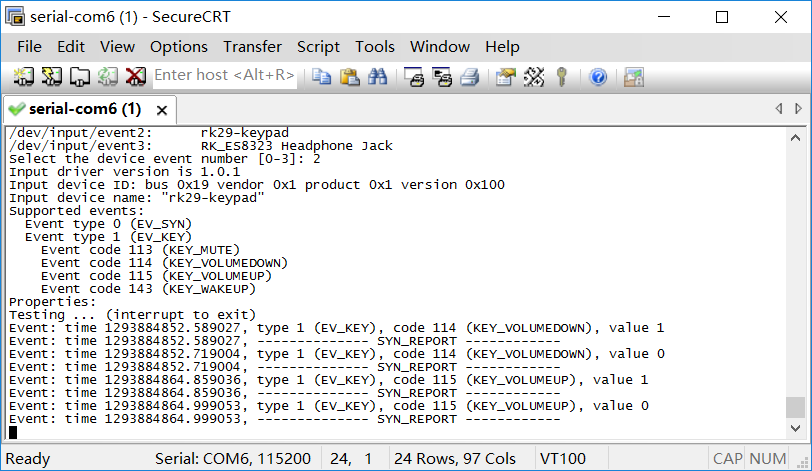Click 'Input driver version is 1.0.1' line

(124, 172)
